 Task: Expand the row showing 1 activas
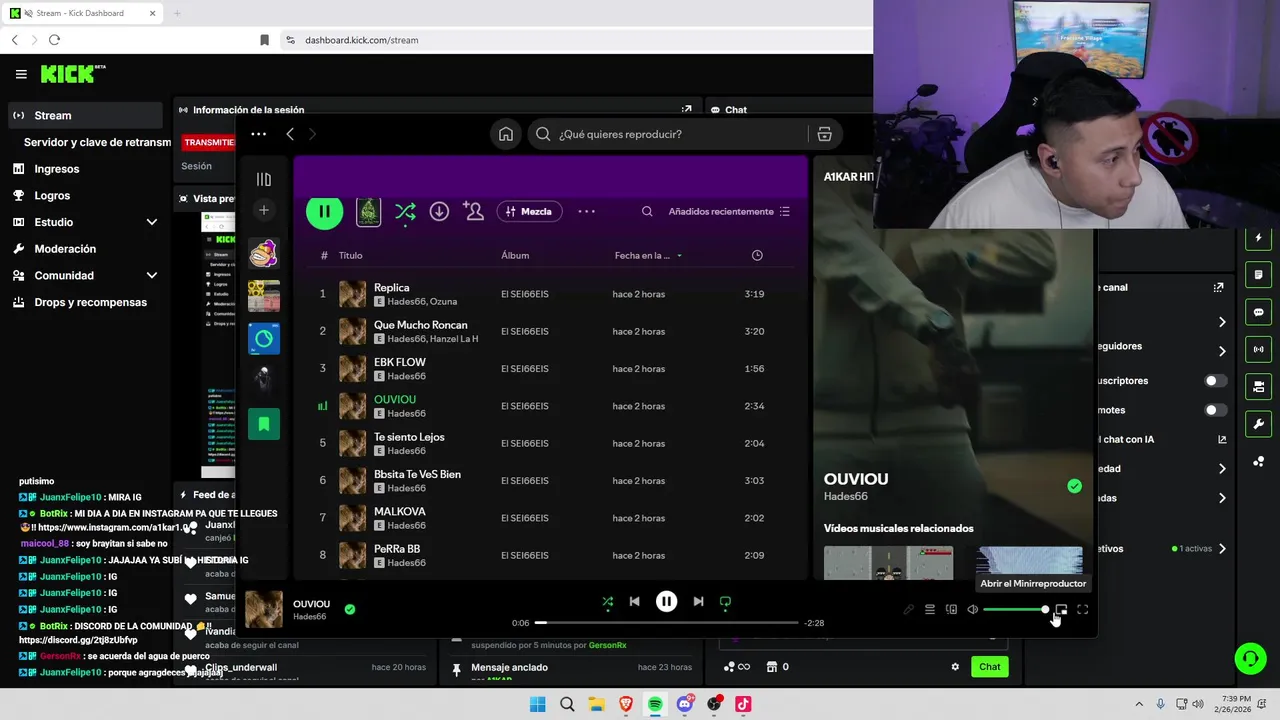point(1221,549)
